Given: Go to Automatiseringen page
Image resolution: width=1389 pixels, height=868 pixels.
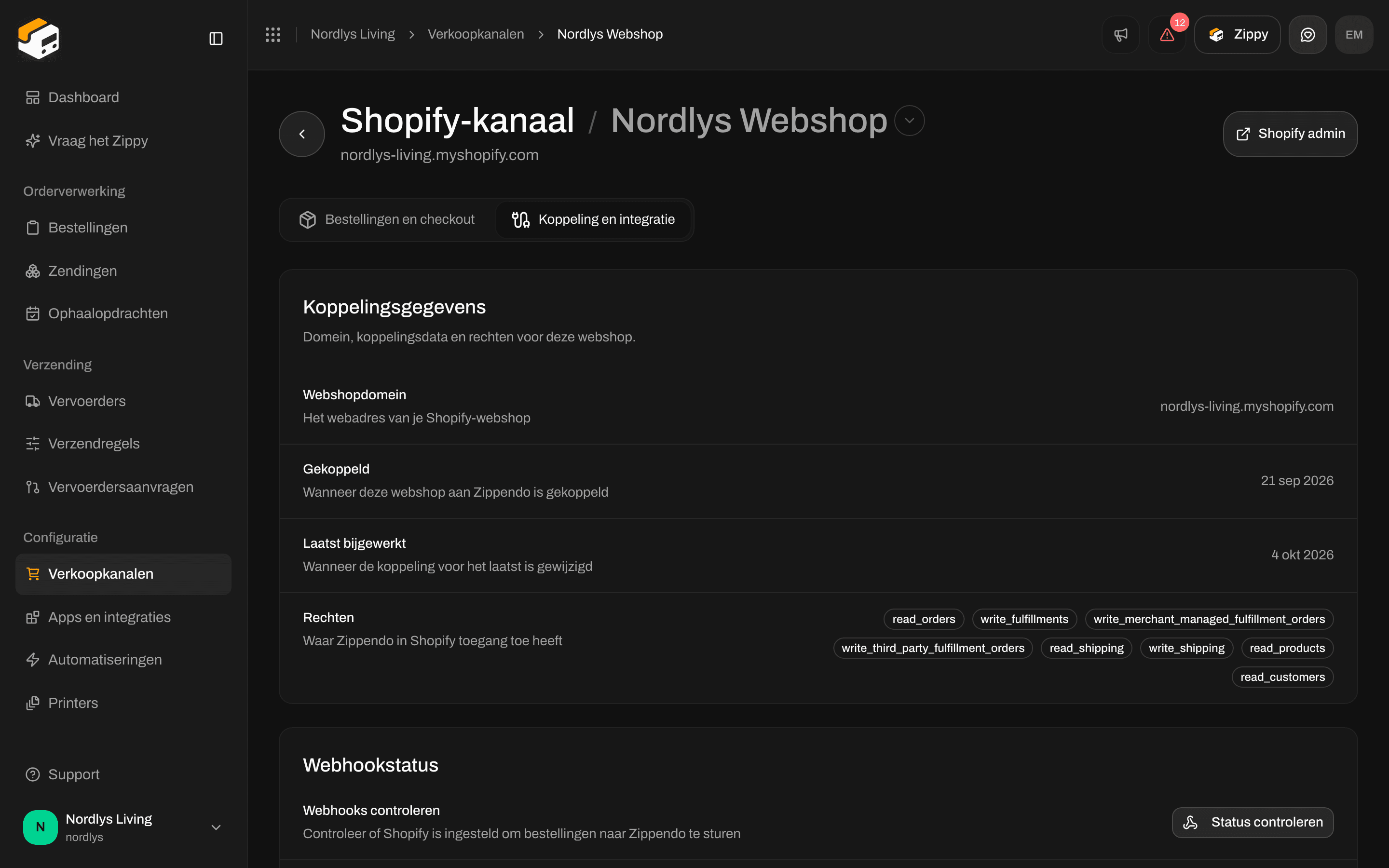Looking at the screenshot, I should 123,660.
